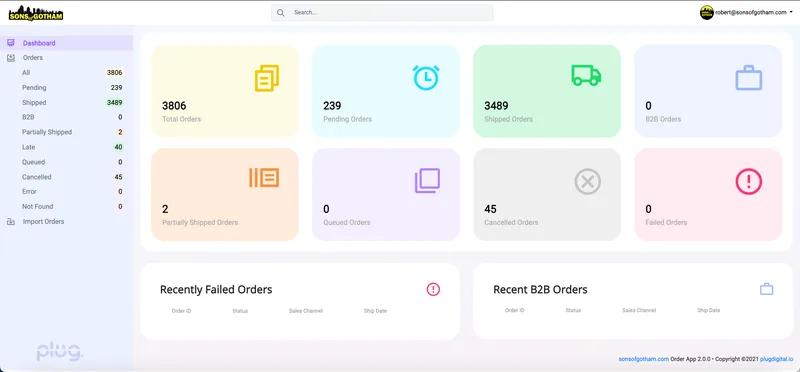800x372 pixels.
Task: Click the 45 count beside Cancelled
Action: [118, 177]
